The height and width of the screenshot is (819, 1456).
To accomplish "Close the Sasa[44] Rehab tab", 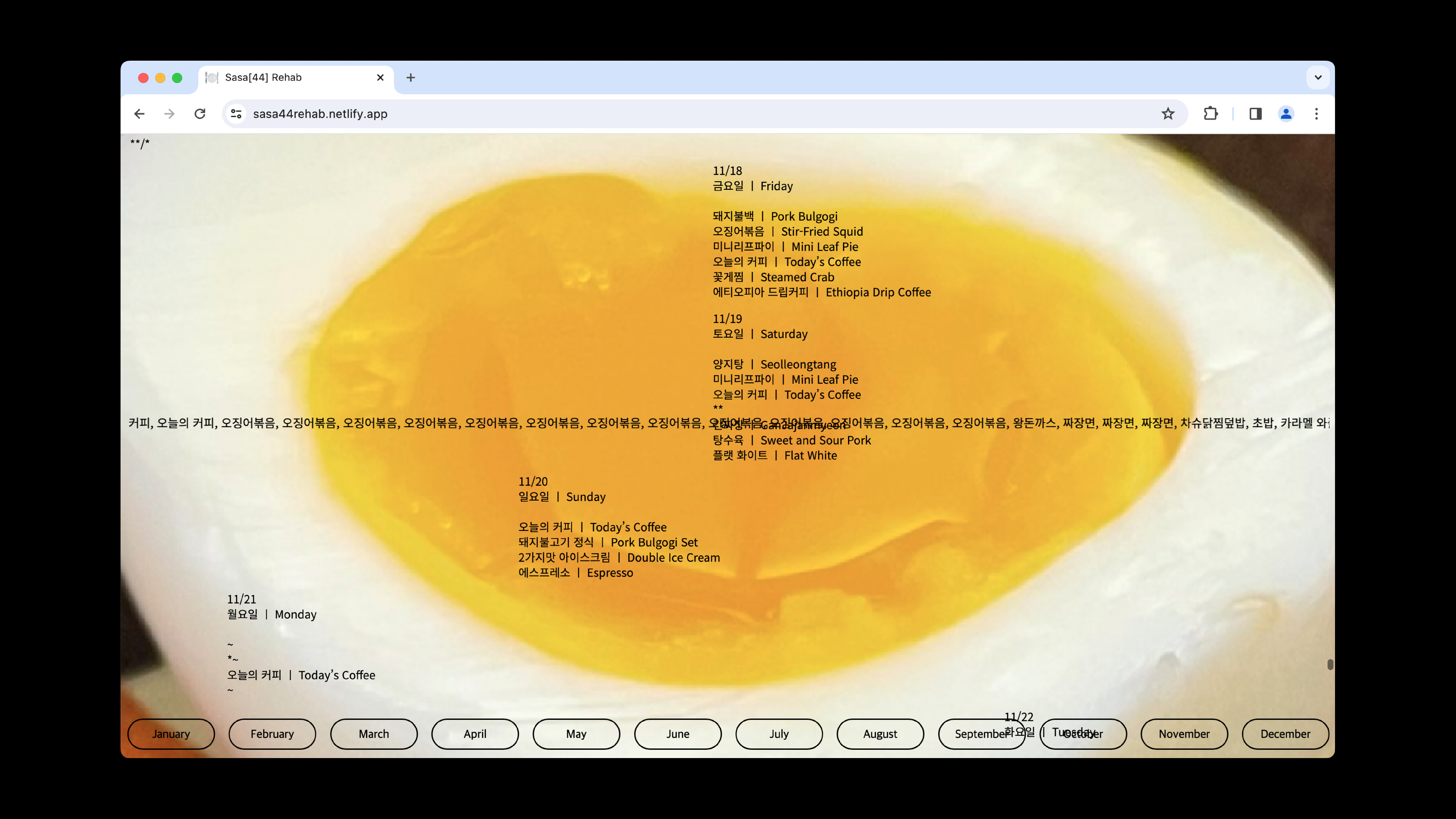I will point(380,78).
